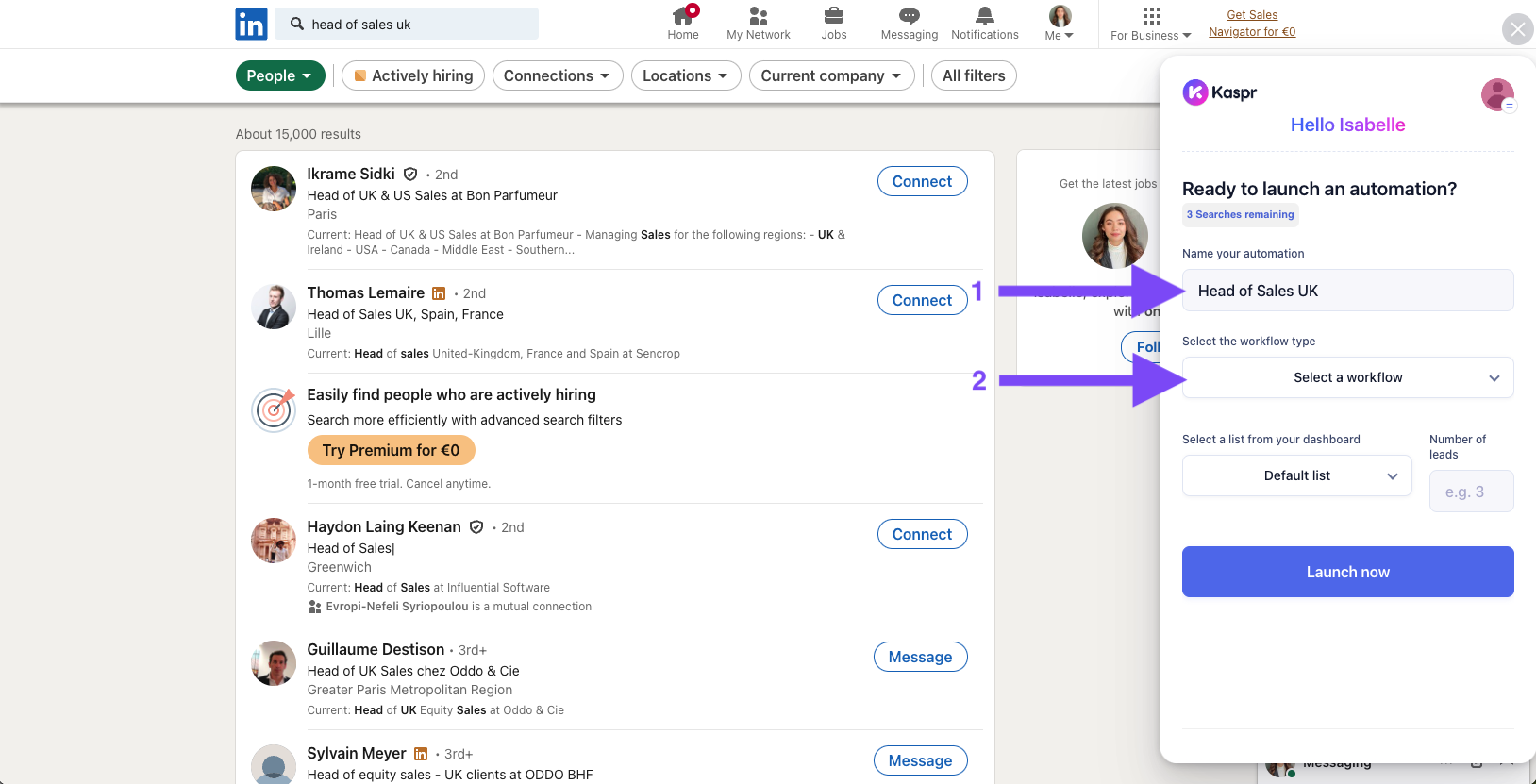Open the Me profile menu
The width and height of the screenshot is (1536, 784).
pyautogui.click(x=1060, y=24)
